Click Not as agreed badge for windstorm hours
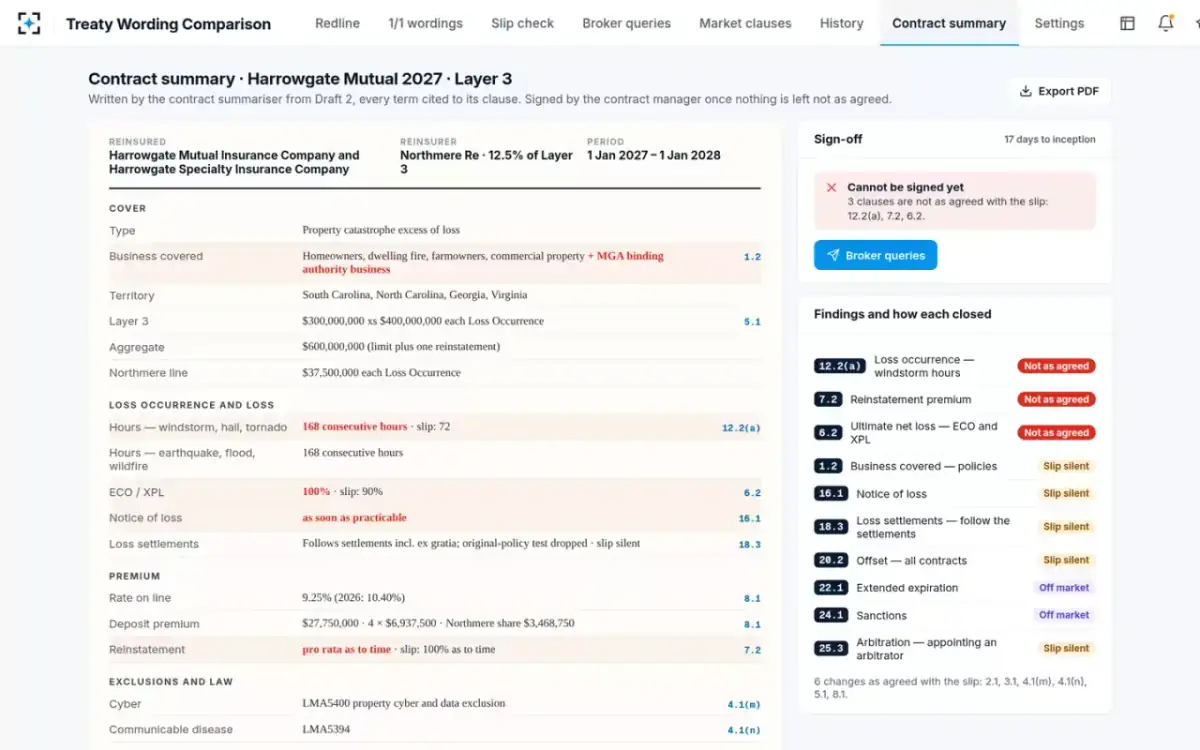1200x750 pixels. 1056,366
